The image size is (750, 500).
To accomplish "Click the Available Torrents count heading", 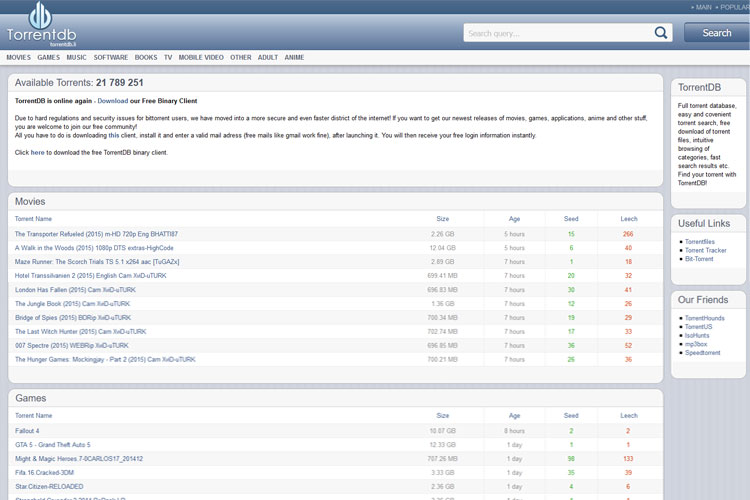I will coord(79,83).
